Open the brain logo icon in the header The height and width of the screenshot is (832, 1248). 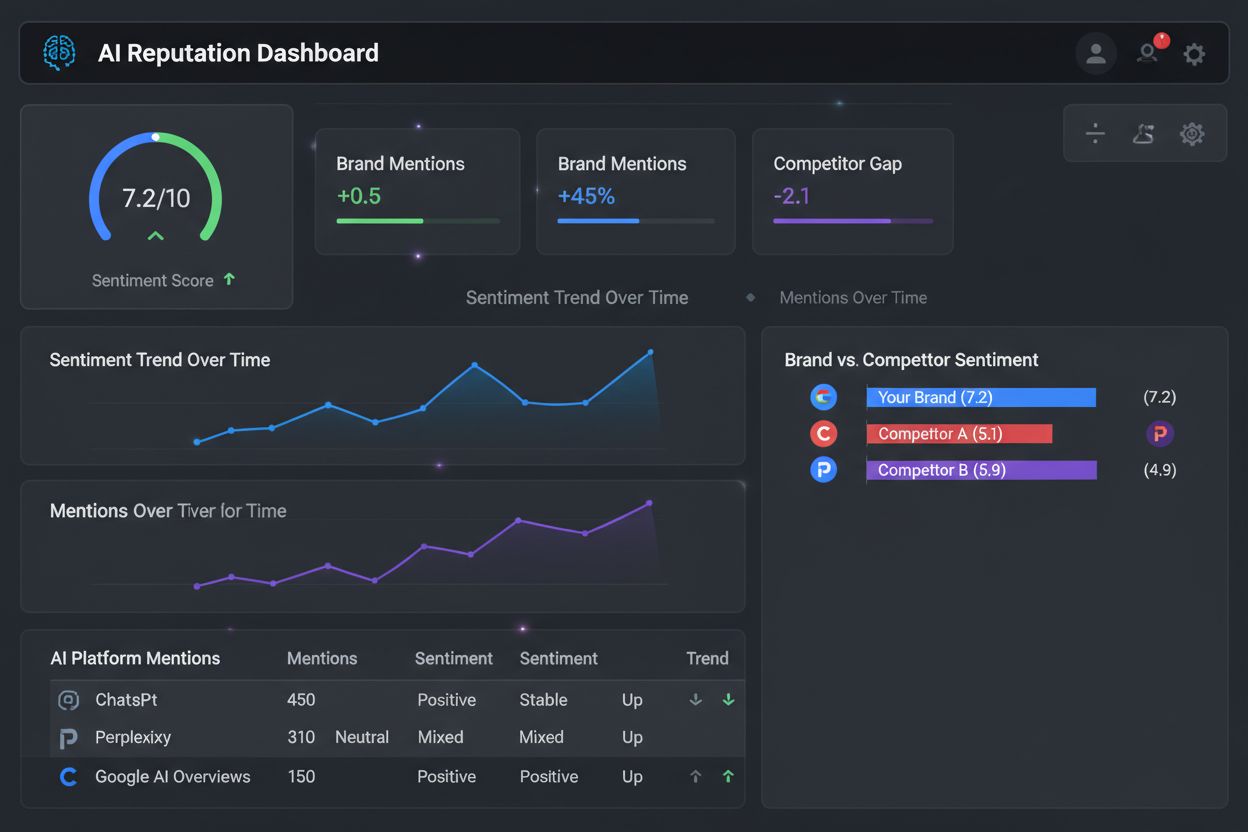[58, 52]
